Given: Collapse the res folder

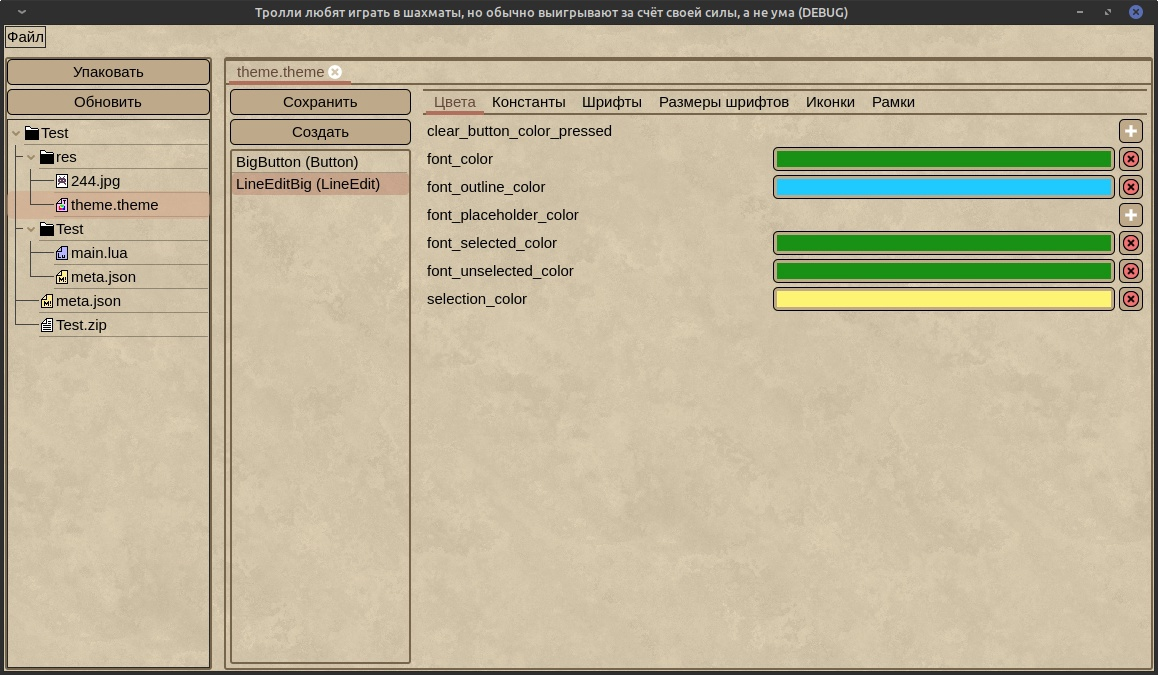Looking at the screenshot, I should tap(31, 157).
